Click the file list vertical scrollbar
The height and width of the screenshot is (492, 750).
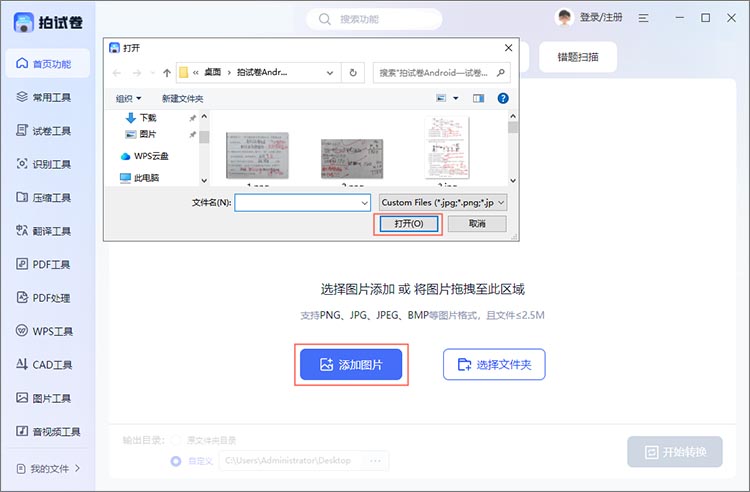(513, 150)
